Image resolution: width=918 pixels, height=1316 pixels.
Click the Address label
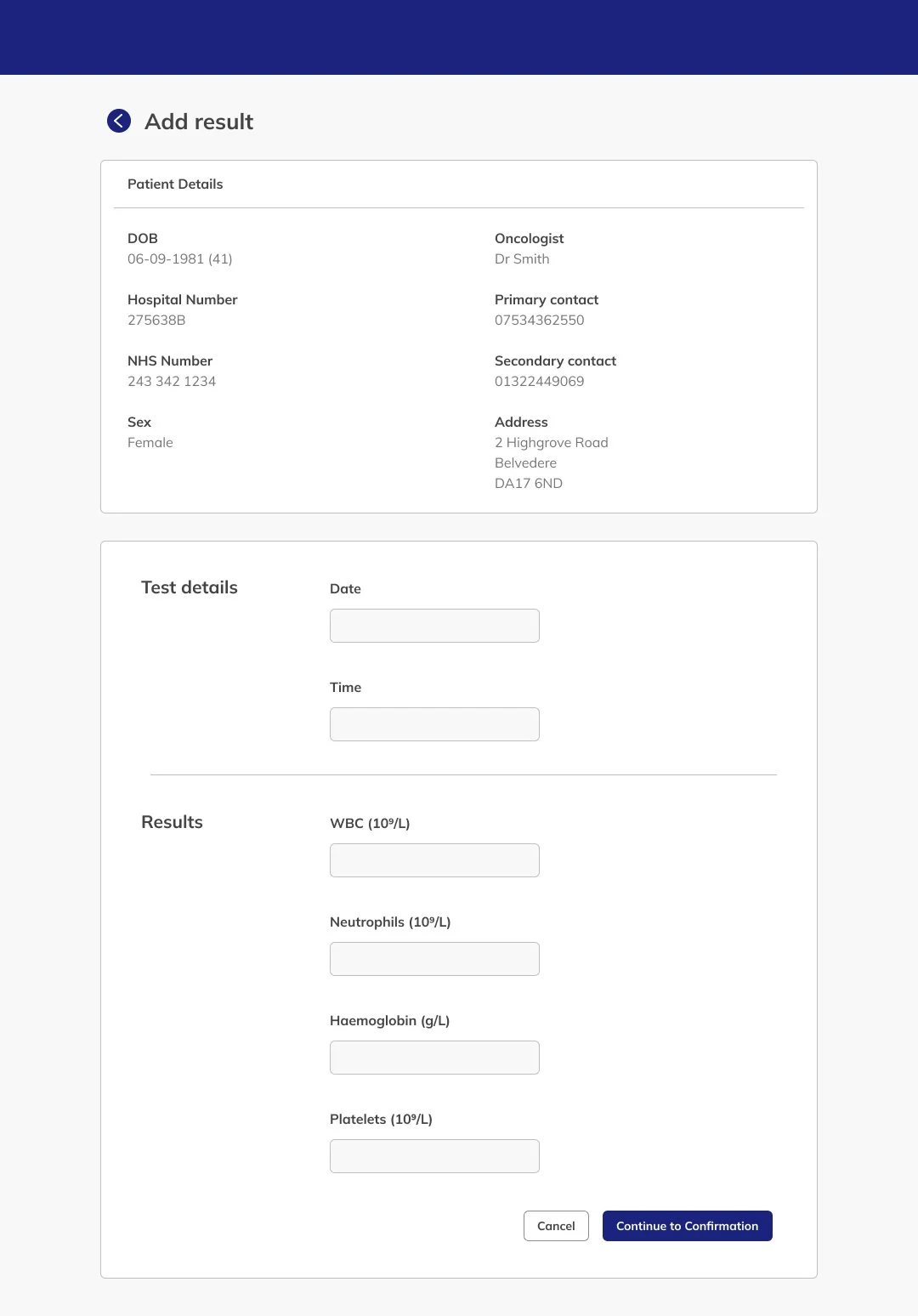[521, 422]
